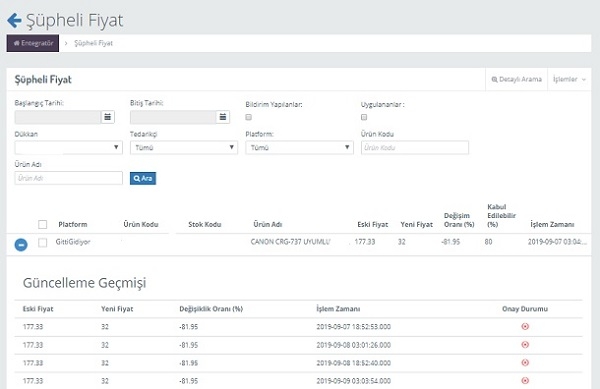Click the Güncelleme Geçmişi heading
600x389 pixels.
point(85,283)
